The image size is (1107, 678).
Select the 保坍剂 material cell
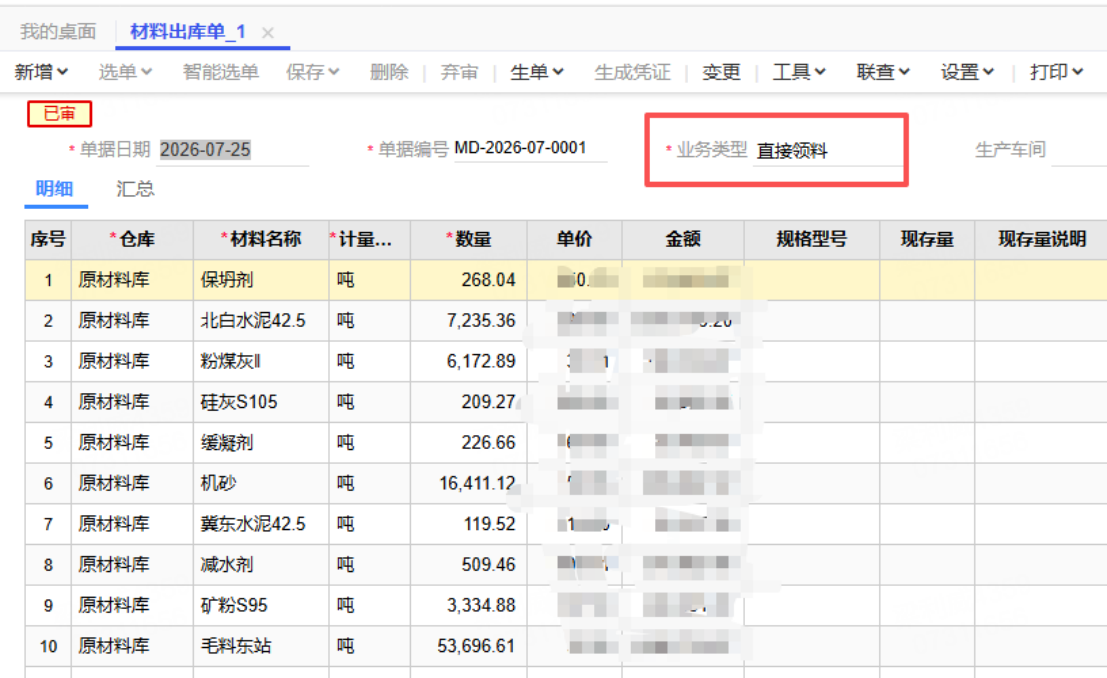coord(261,280)
